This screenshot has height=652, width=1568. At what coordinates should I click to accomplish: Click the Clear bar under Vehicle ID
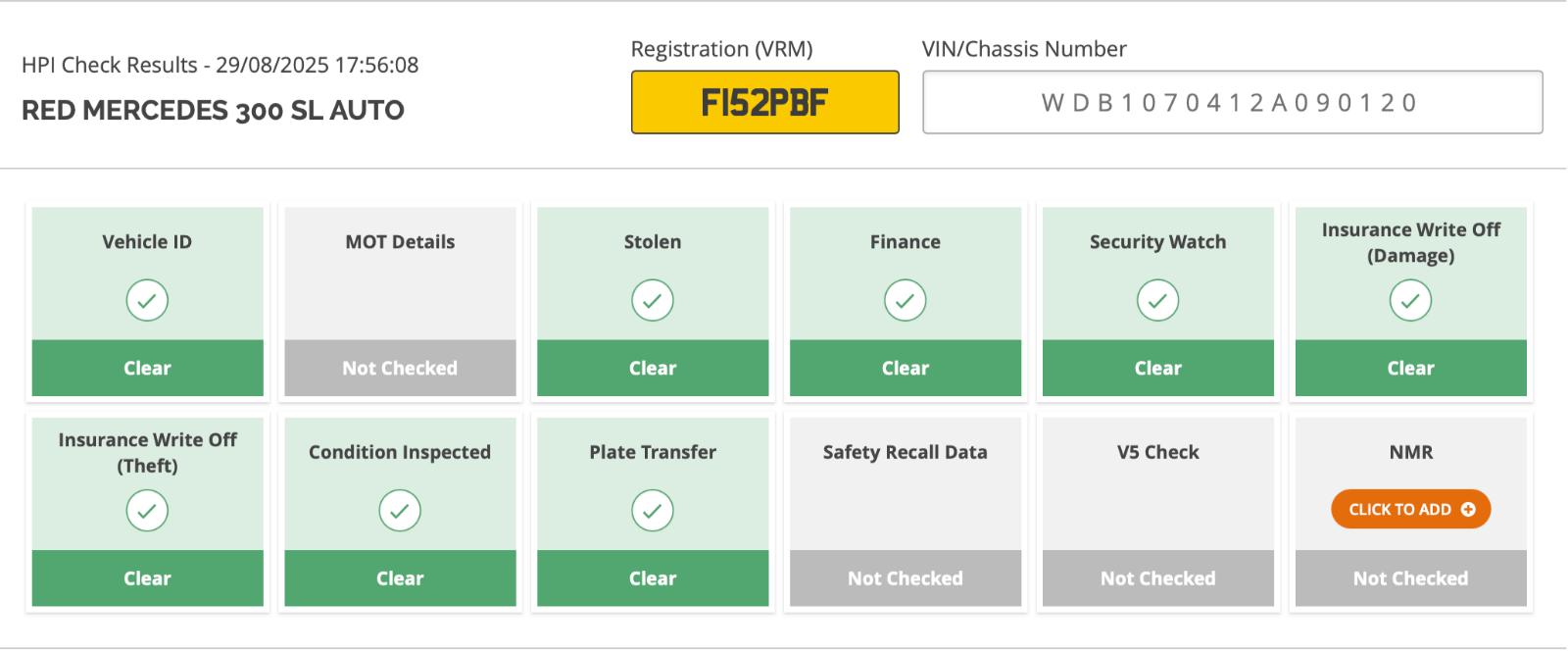(x=147, y=368)
